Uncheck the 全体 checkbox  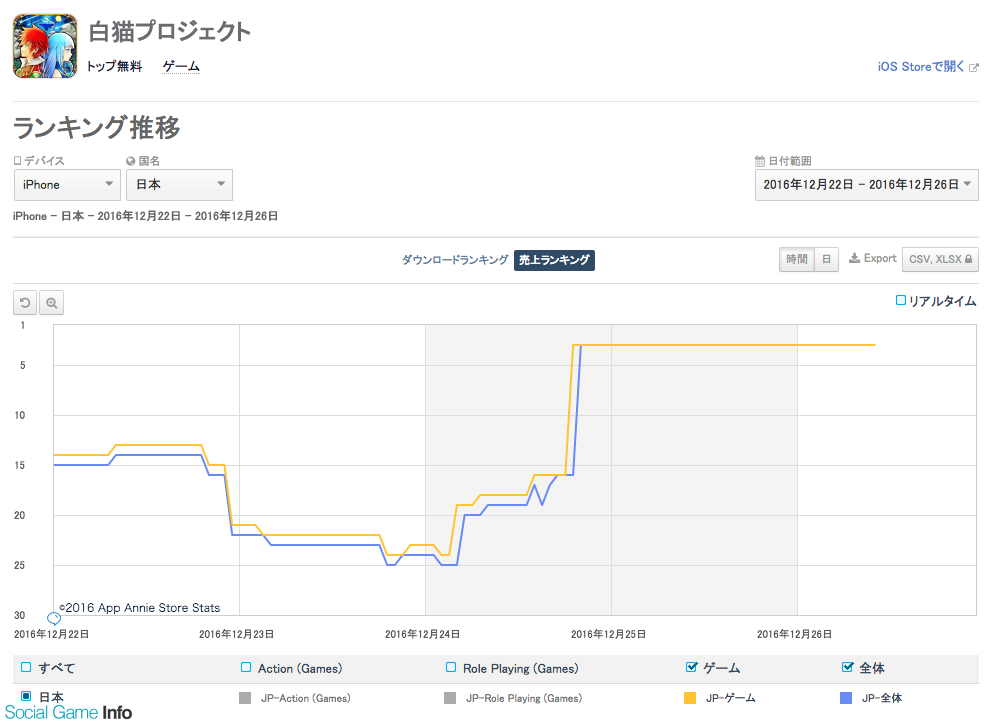click(847, 667)
